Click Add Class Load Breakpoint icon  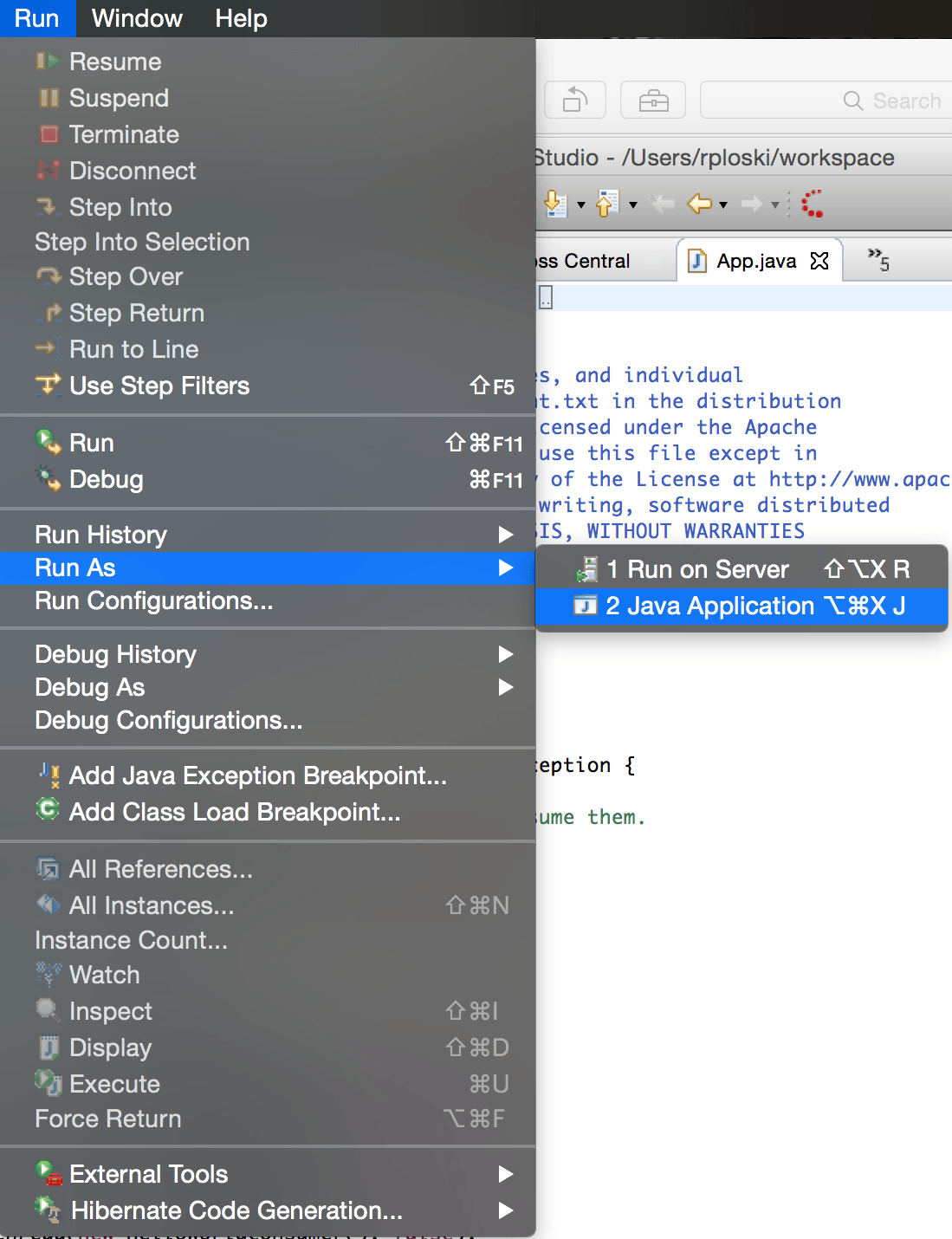tap(48, 810)
